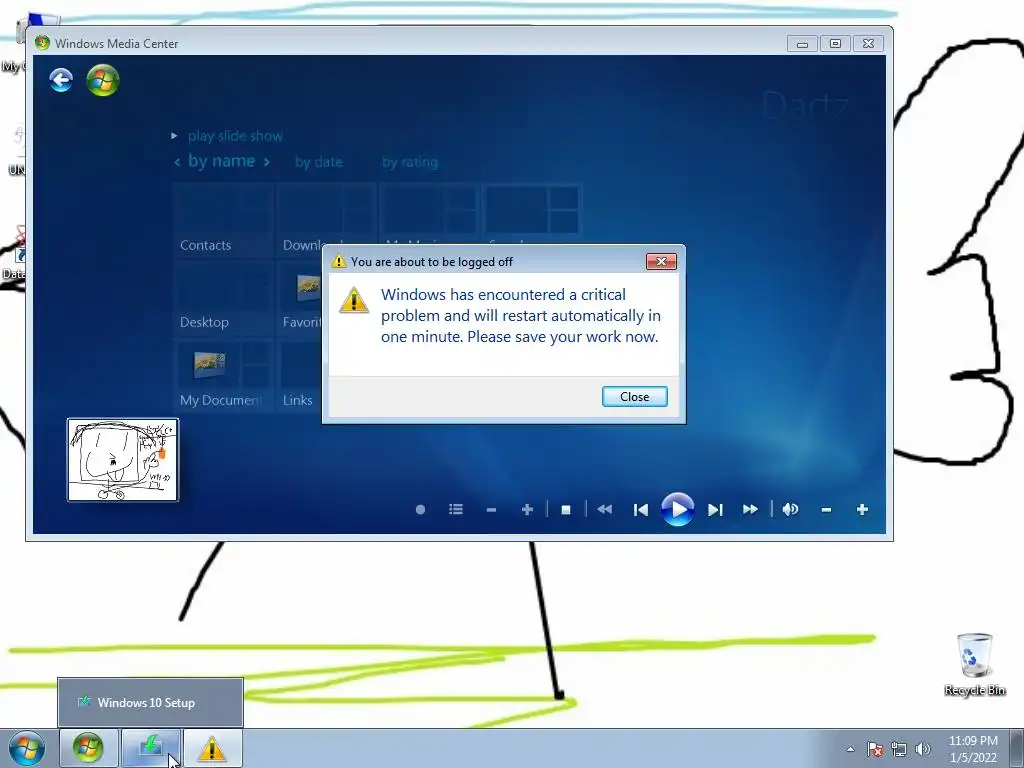1024x768 pixels.
Task: Select play slide show option
Action: pyautogui.click(x=235, y=136)
